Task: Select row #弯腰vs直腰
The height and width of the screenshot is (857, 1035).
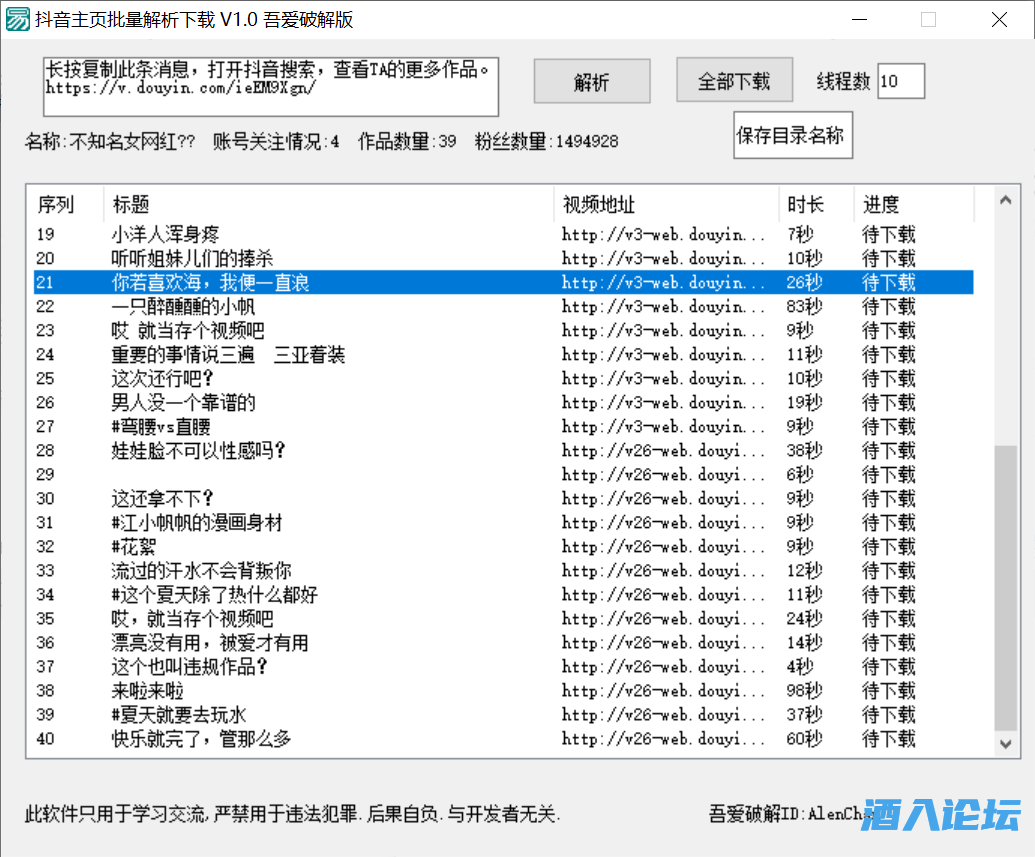Action: [x=504, y=427]
